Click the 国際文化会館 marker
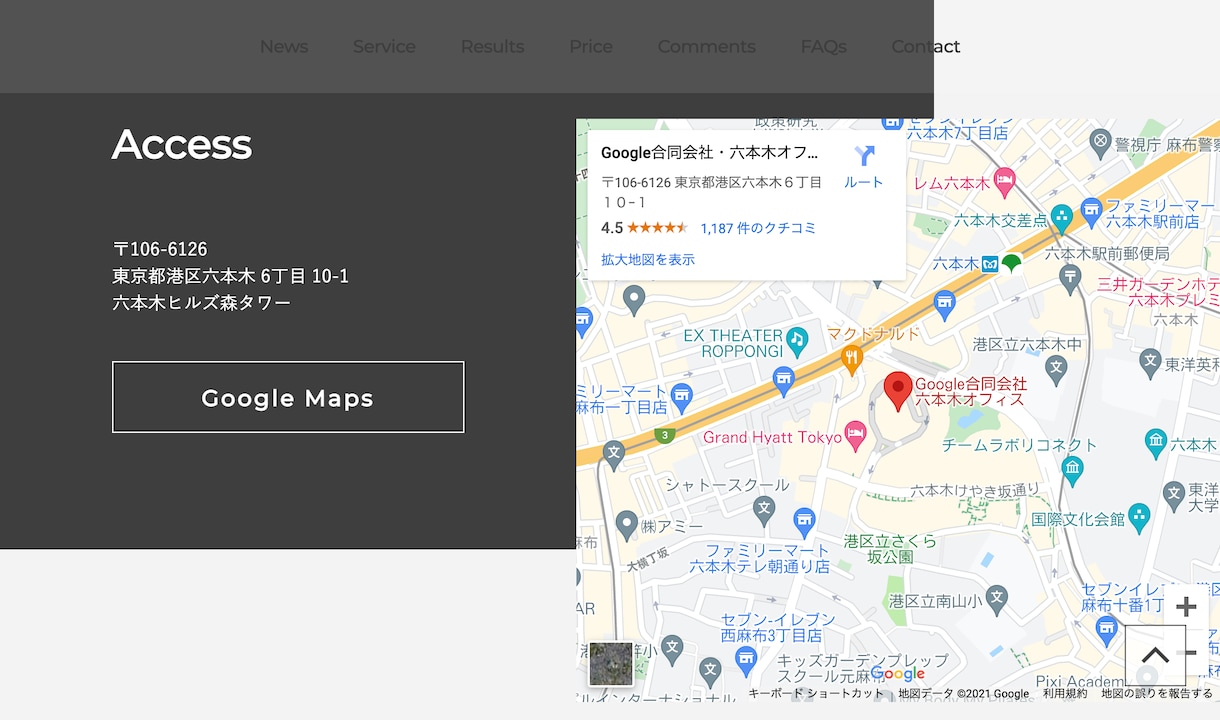The width and height of the screenshot is (1220, 720). (x=1138, y=517)
